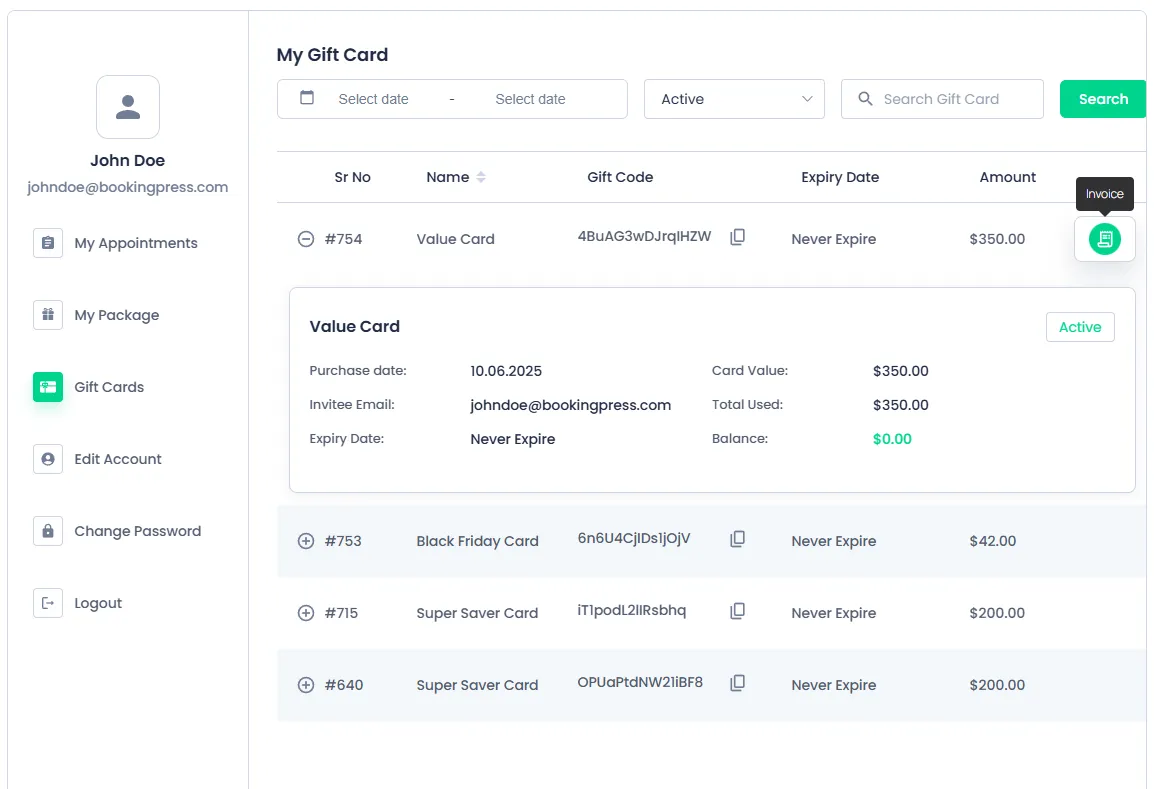Focus the Search Gift Card input

[942, 99]
